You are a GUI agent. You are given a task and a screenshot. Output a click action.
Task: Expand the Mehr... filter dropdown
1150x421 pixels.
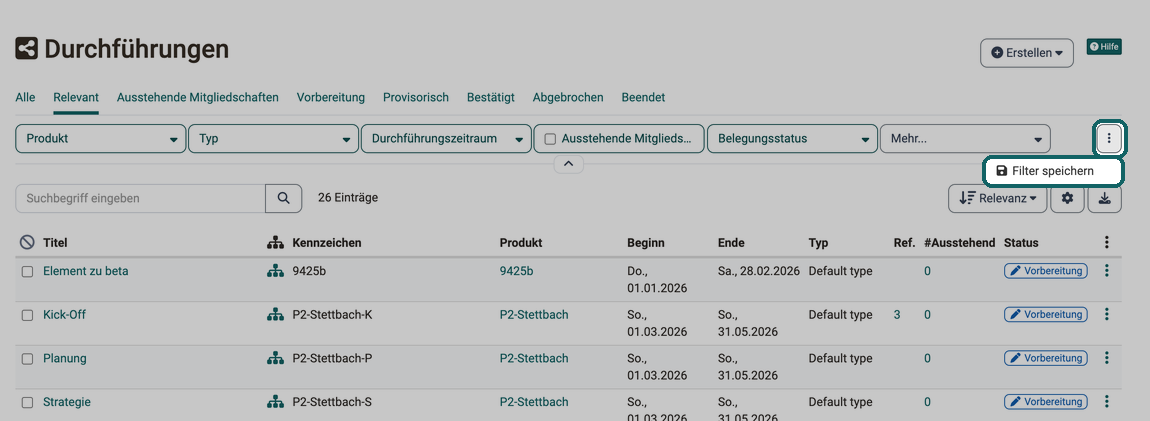coord(965,139)
